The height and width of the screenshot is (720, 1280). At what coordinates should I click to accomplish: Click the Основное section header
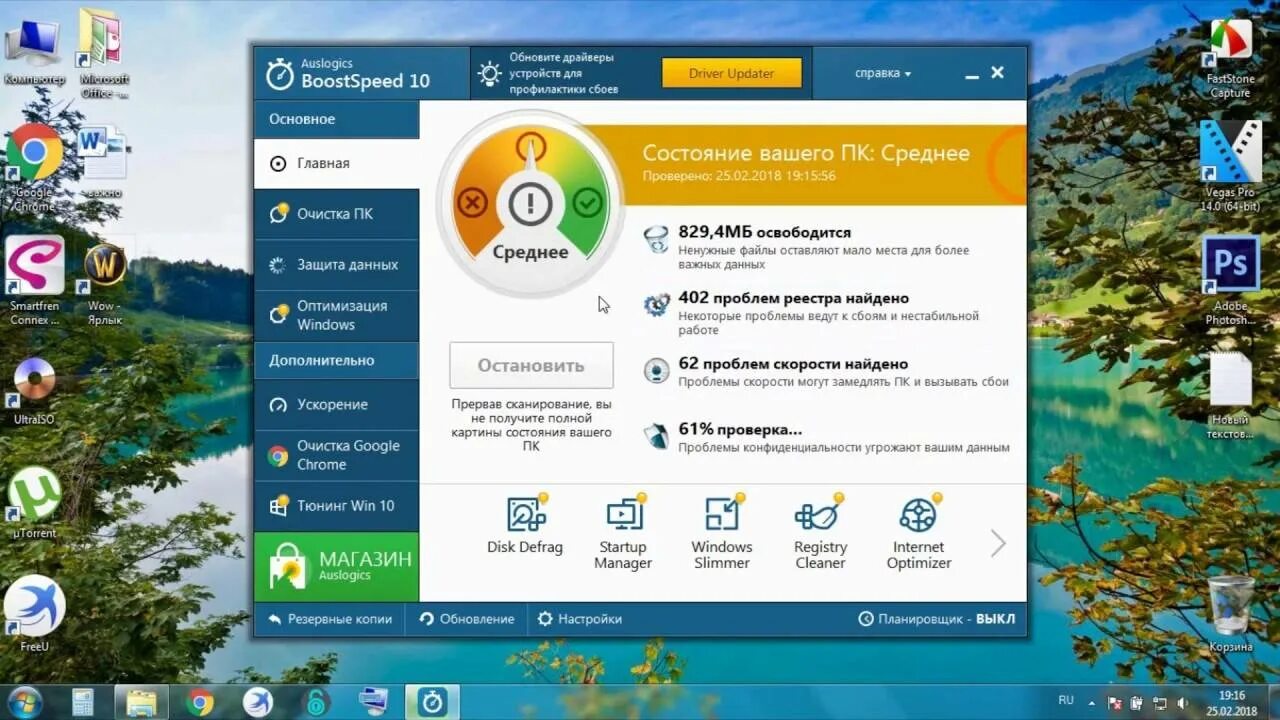tap(336, 119)
